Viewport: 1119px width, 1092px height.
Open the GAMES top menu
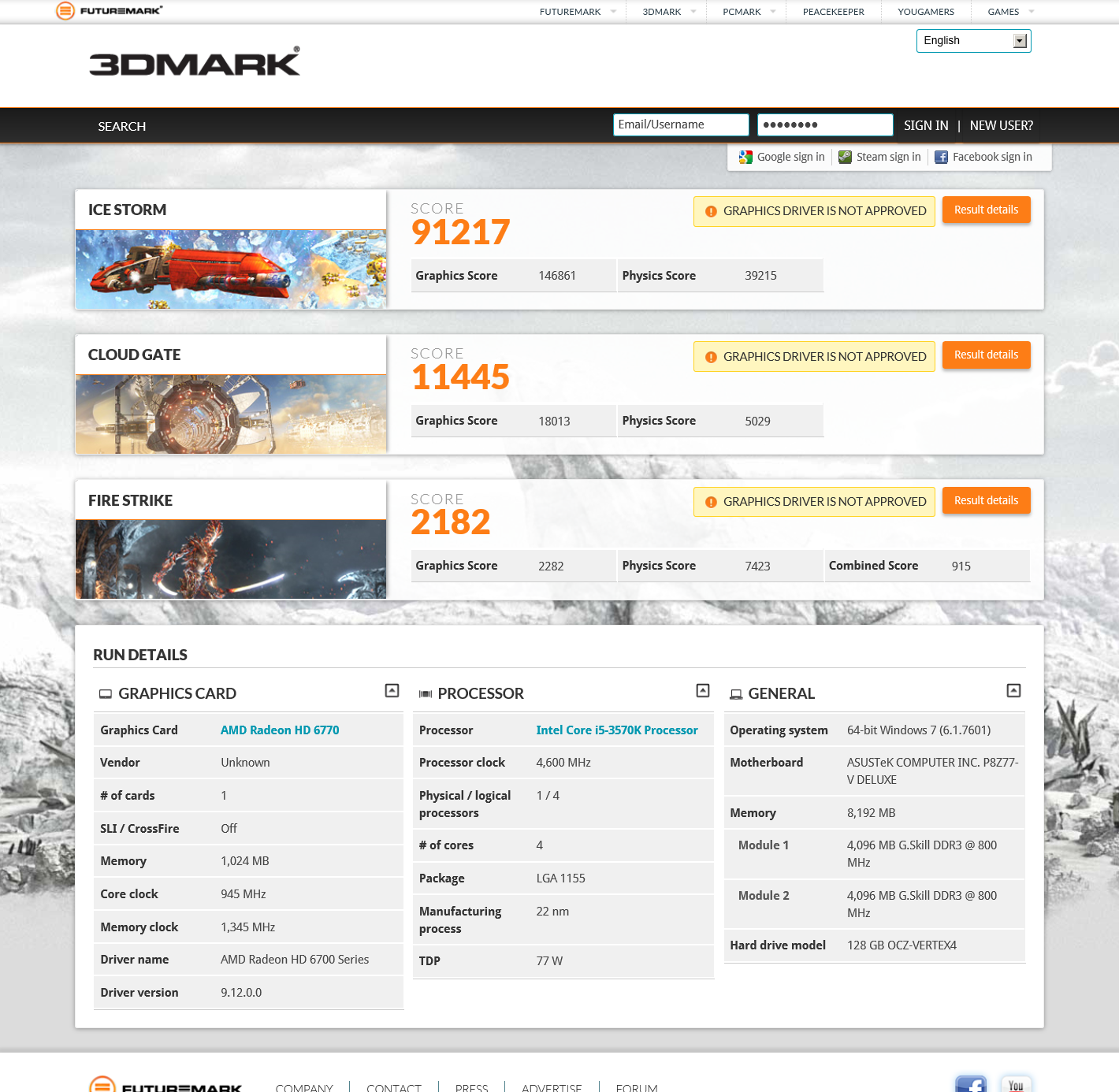pyautogui.click(x=1003, y=12)
